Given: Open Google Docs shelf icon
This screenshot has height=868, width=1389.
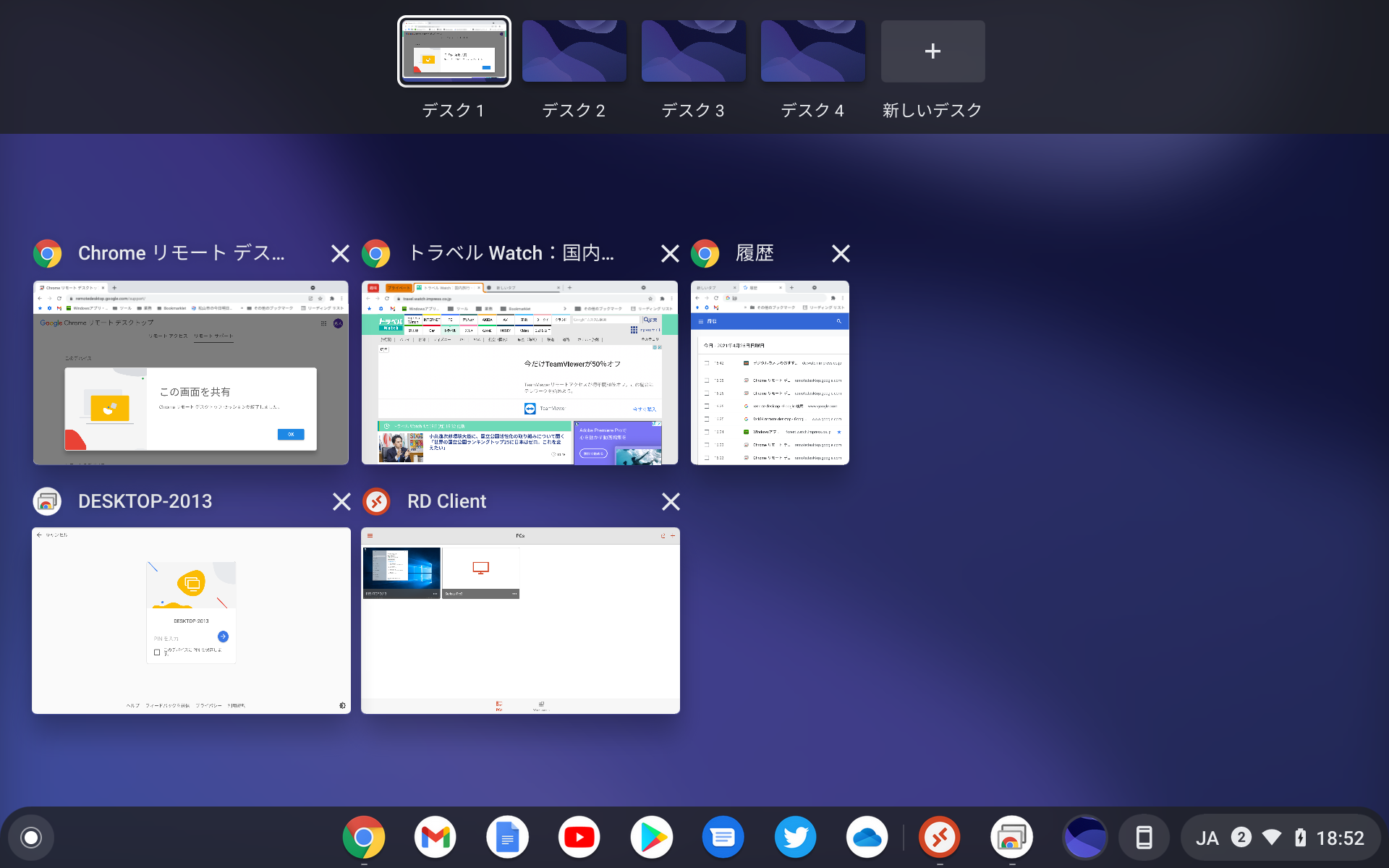Looking at the screenshot, I should (x=507, y=838).
